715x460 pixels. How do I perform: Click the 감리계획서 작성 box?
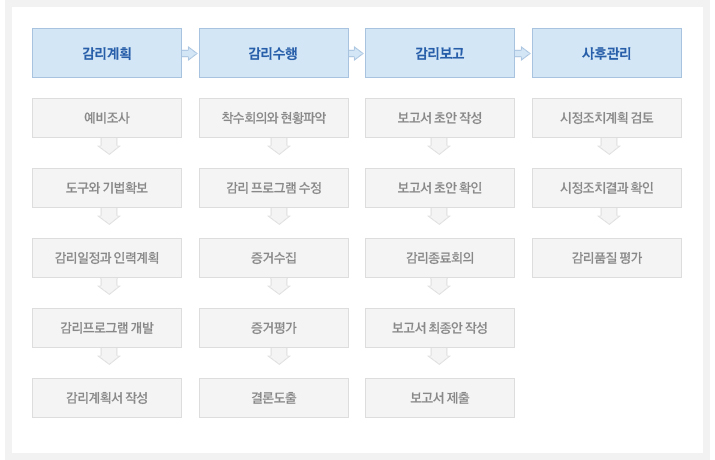click(x=107, y=398)
